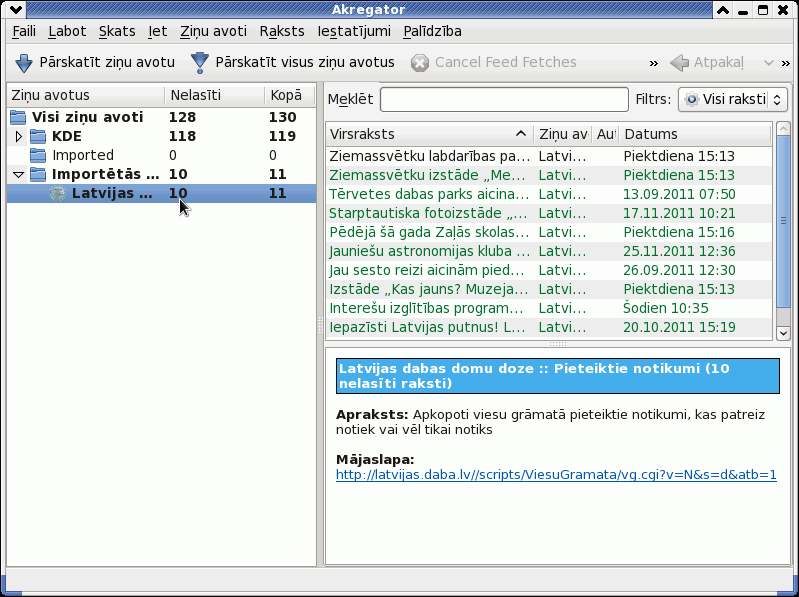Click the Meklēt search field
This screenshot has width=799, height=597.
504,99
